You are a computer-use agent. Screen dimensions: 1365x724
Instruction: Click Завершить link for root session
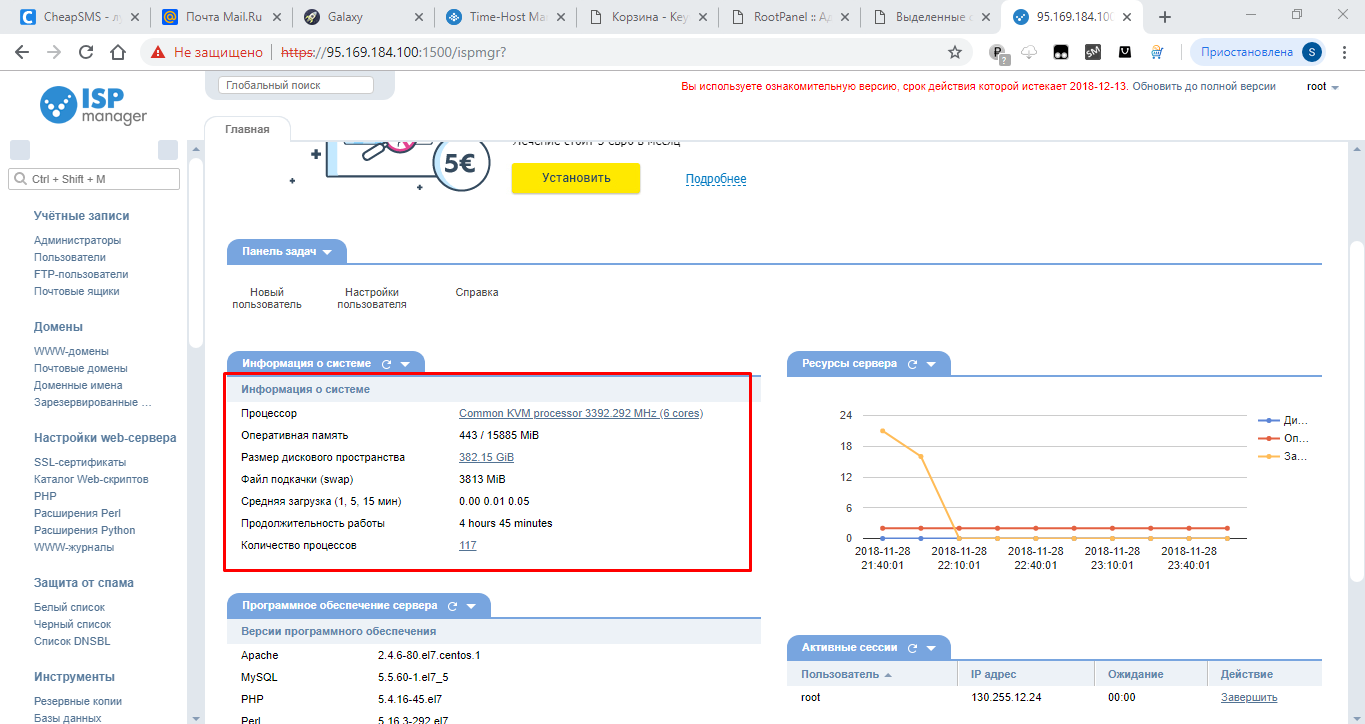coord(1248,697)
